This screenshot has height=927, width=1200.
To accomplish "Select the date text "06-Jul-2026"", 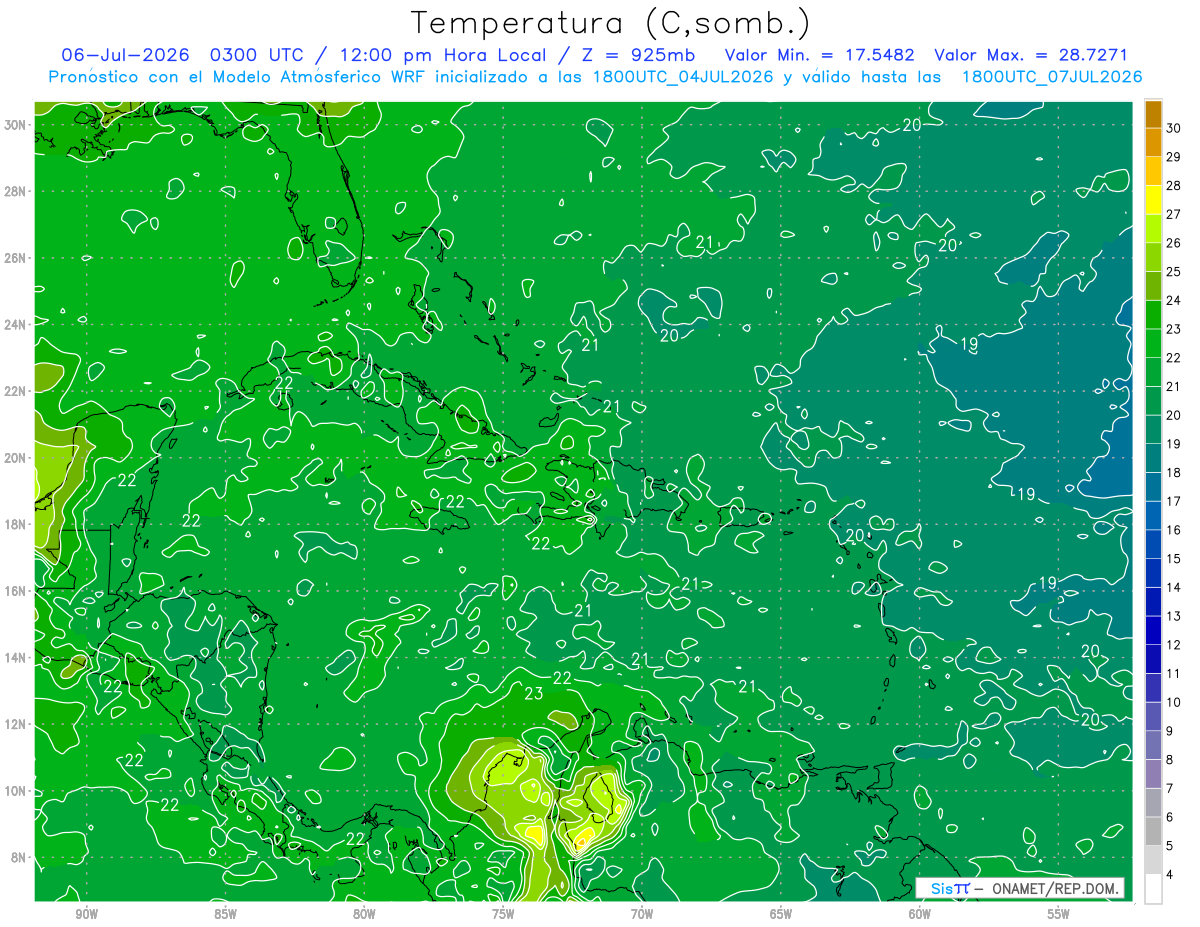I will pos(126,54).
